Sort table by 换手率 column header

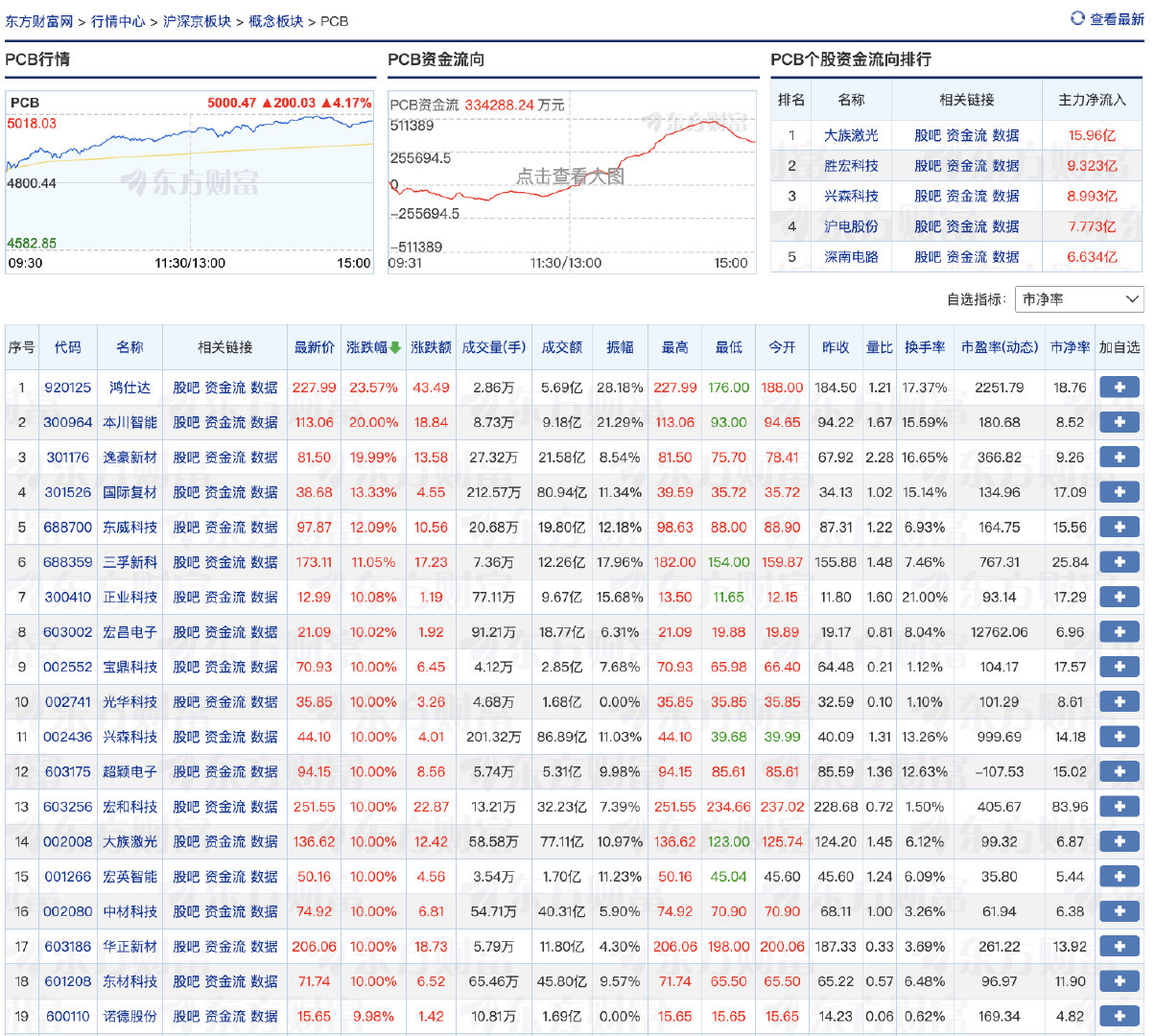[925, 347]
